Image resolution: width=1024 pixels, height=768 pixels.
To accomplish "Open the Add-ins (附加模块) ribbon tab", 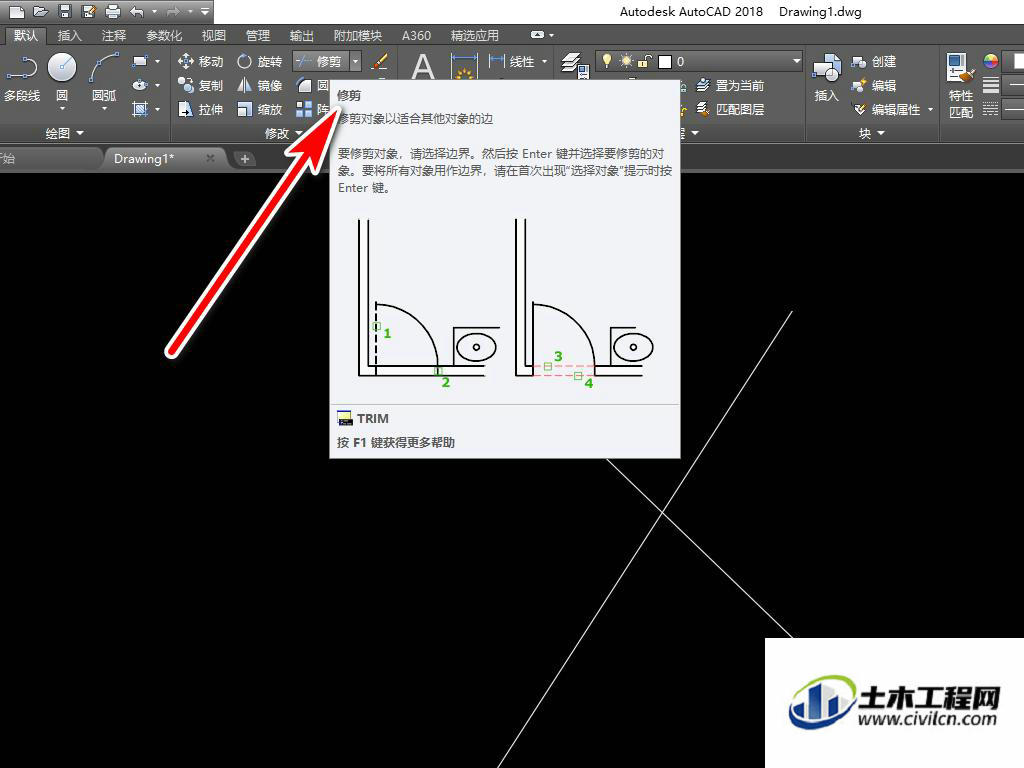I will click(357, 35).
